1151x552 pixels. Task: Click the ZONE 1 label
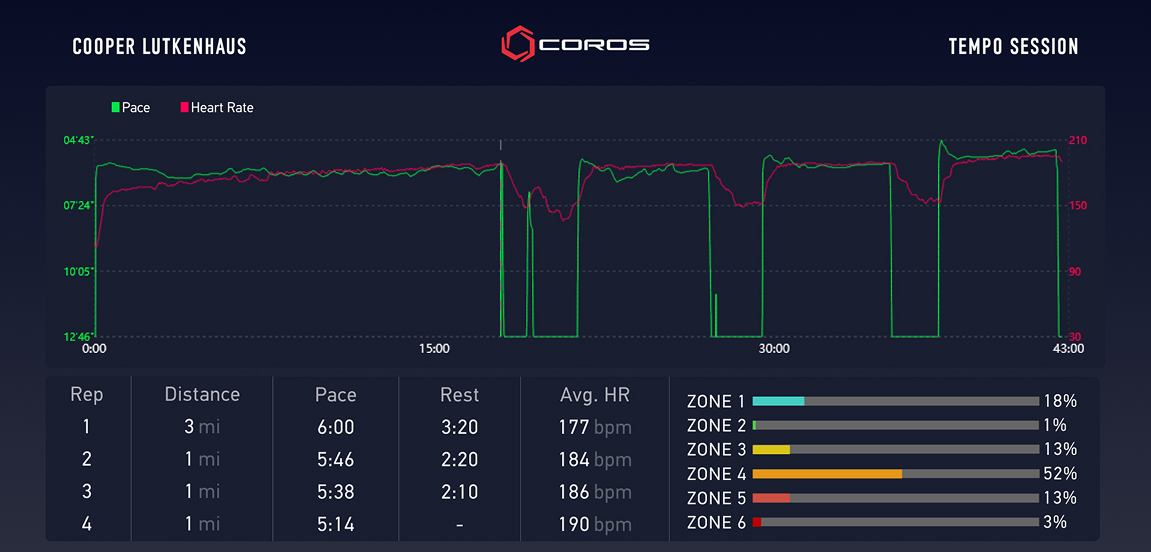716,402
